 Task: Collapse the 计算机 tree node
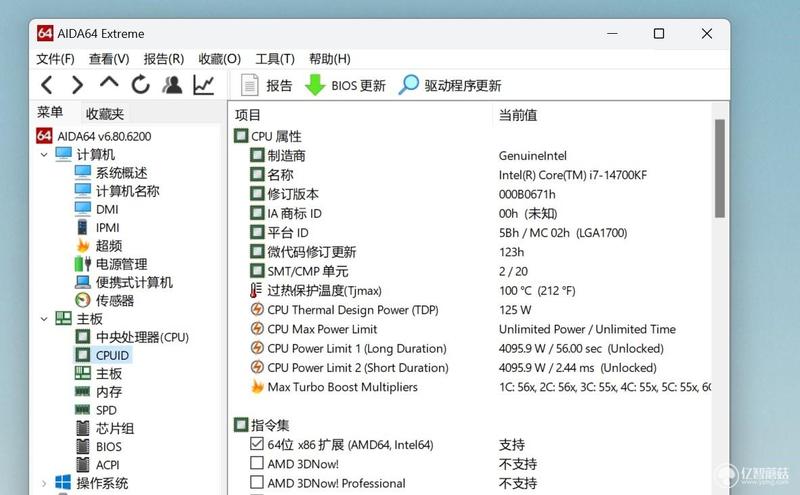(x=44, y=155)
